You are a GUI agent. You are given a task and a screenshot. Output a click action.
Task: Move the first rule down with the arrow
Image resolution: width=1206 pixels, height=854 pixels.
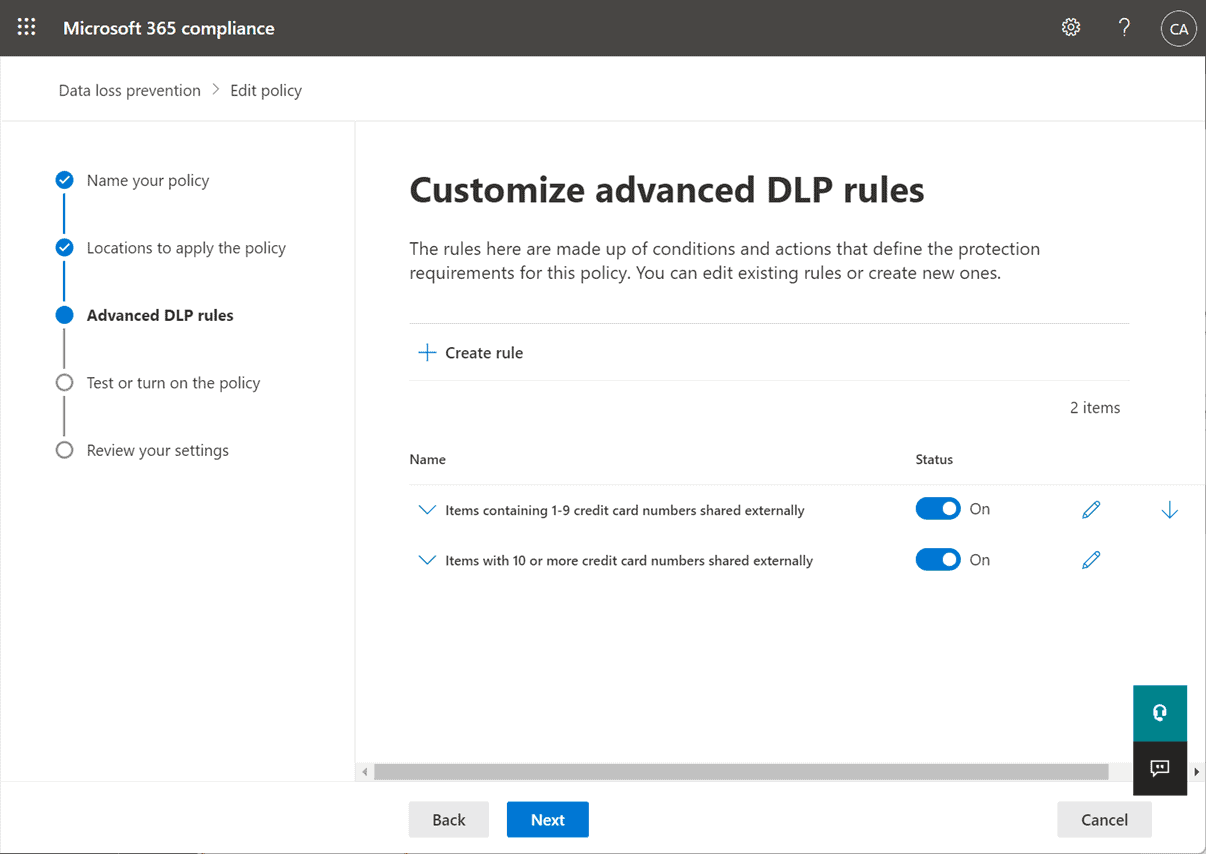1169,509
